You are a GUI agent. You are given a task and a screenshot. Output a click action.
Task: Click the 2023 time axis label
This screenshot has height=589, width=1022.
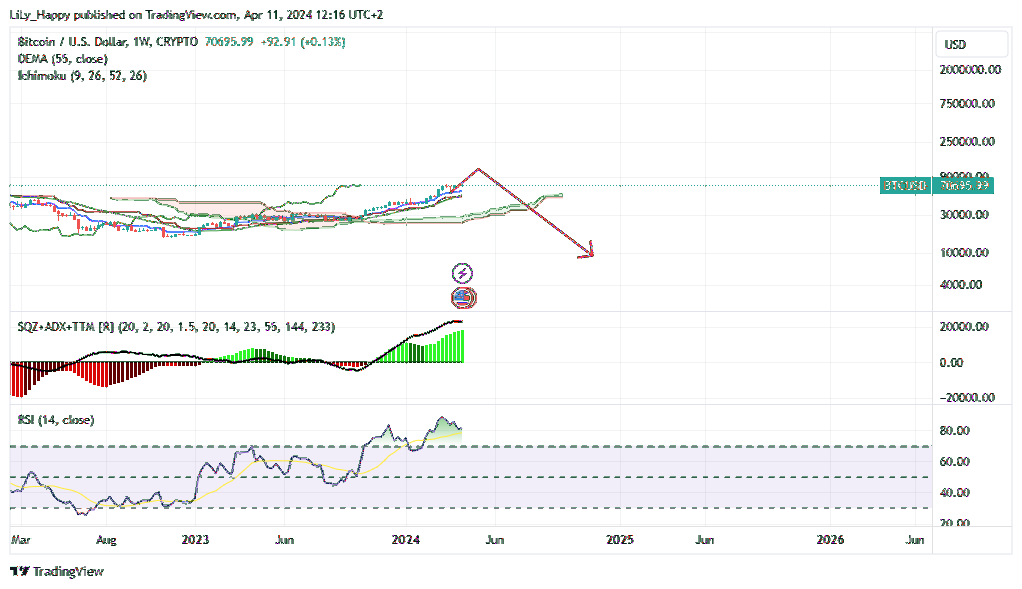point(195,539)
